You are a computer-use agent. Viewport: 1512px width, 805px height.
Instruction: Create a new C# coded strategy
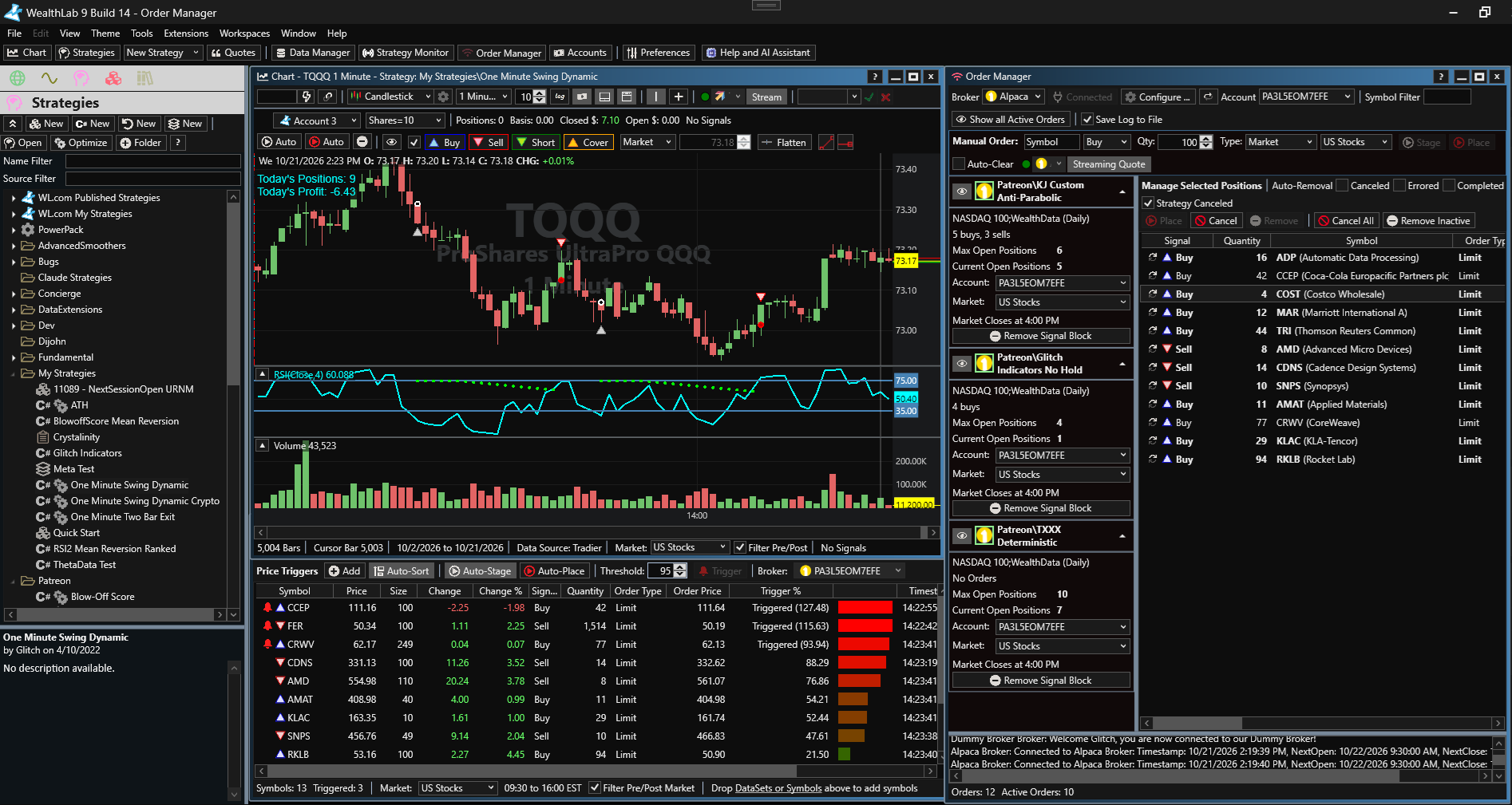click(x=93, y=124)
